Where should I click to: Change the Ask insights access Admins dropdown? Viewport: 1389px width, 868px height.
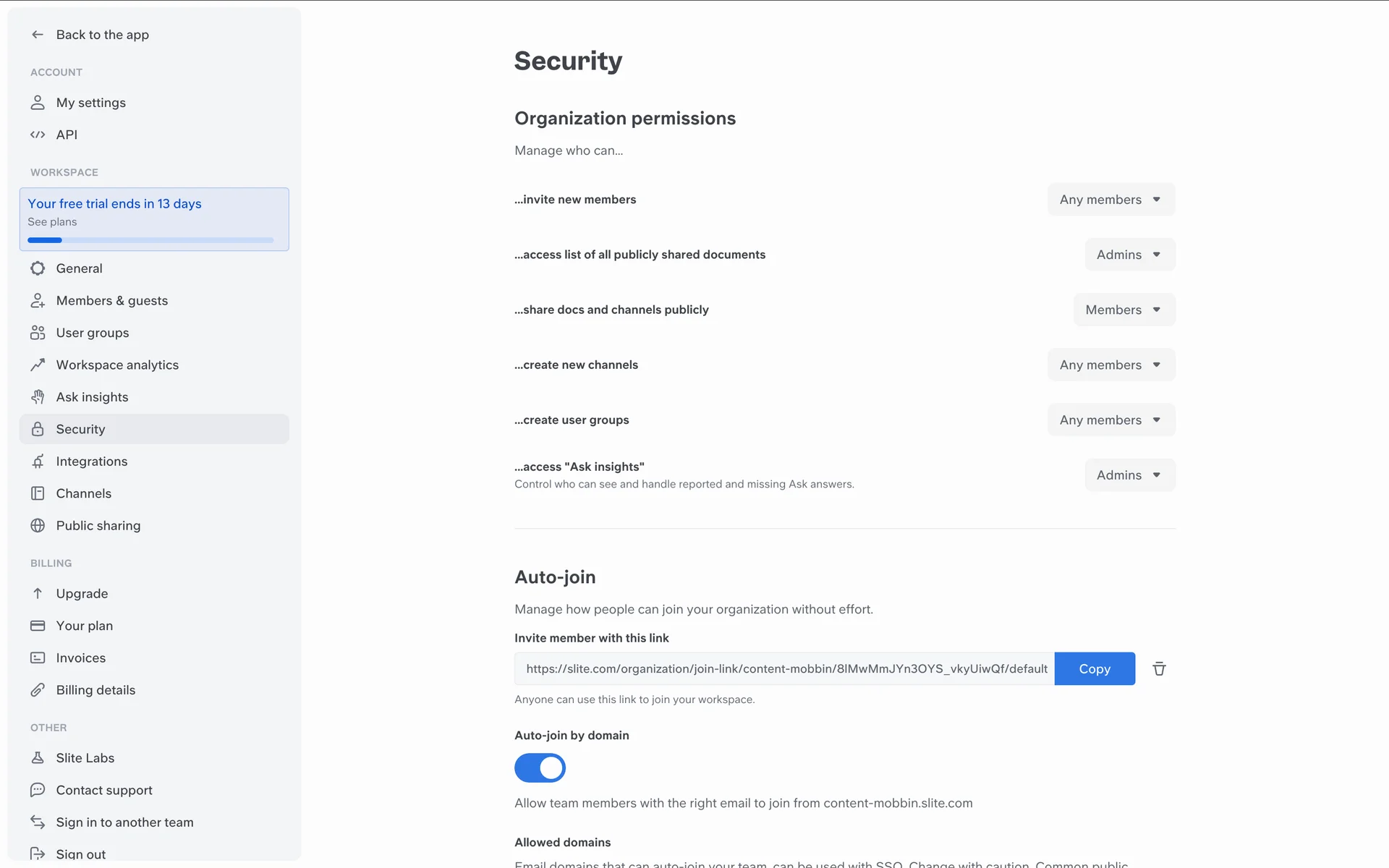pos(1129,475)
